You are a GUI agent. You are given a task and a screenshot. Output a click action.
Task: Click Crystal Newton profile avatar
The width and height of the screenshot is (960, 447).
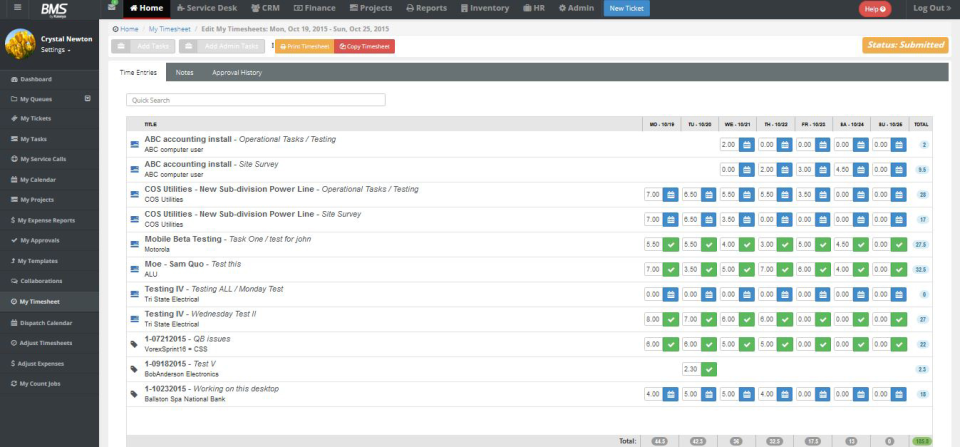click(20, 43)
